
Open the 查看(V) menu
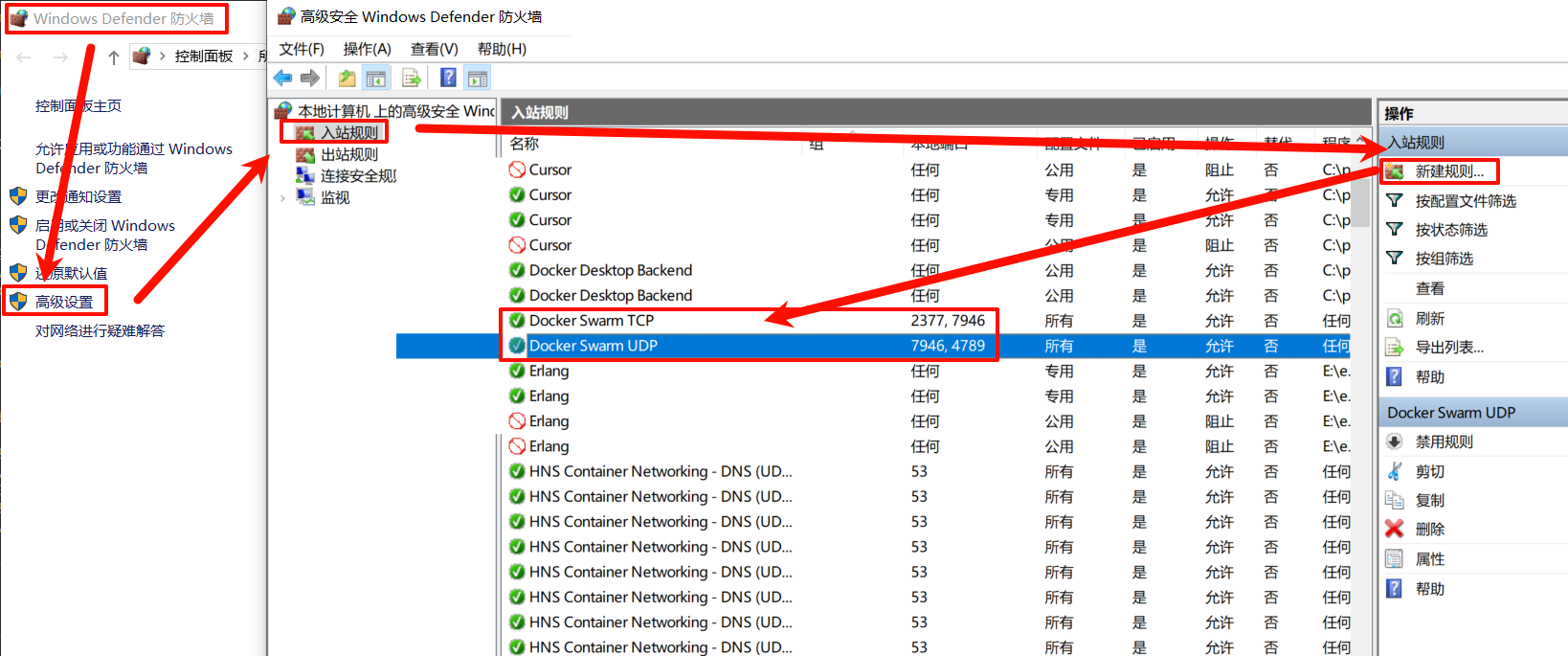click(x=435, y=49)
